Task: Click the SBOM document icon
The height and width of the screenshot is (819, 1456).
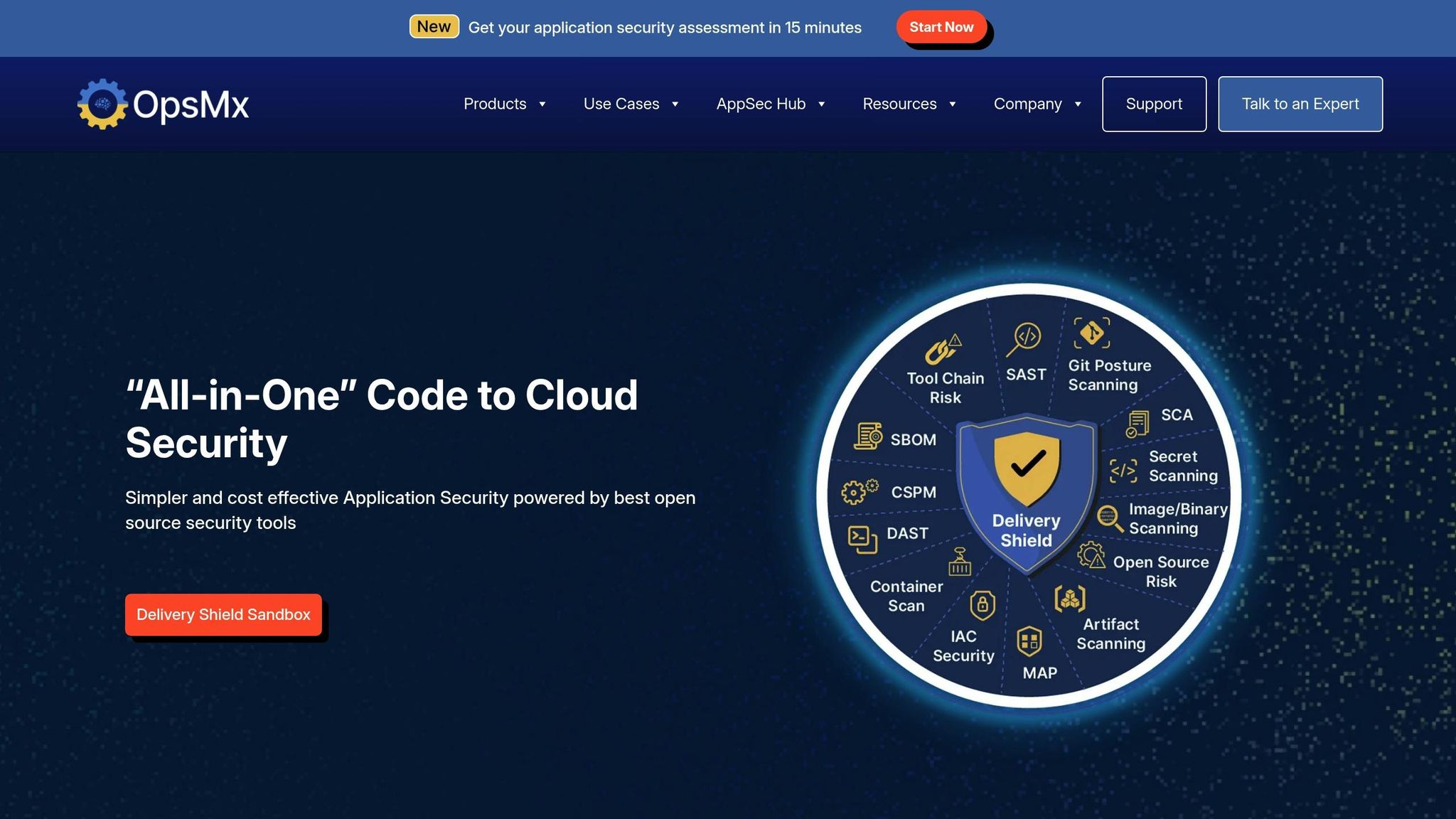Action: tap(868, 436)
